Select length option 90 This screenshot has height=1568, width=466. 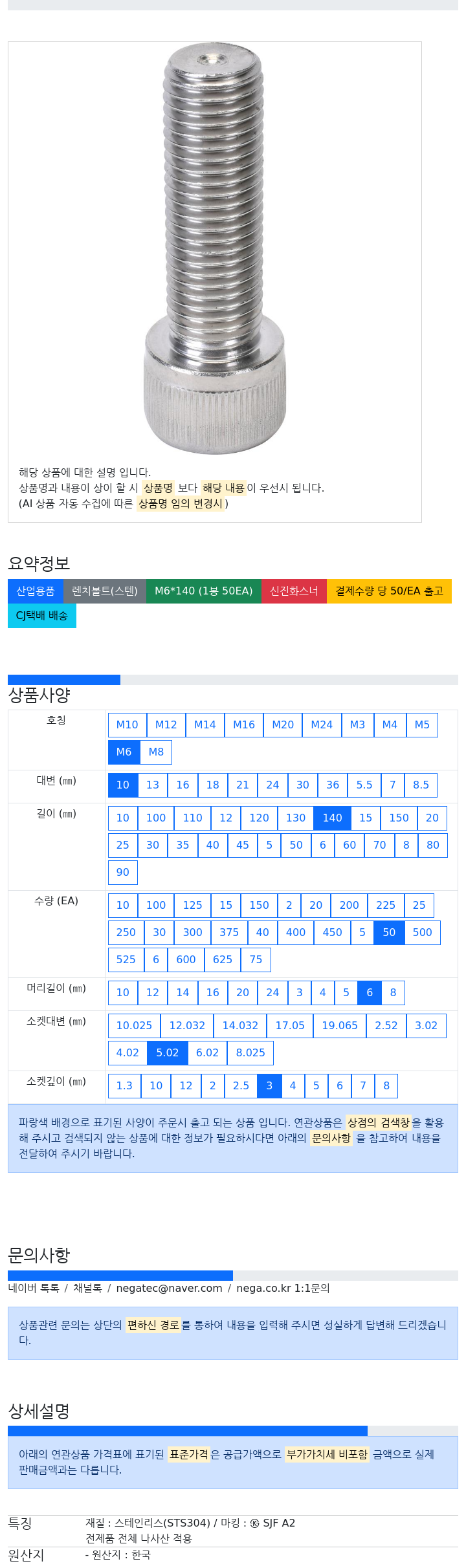[x=123, y=873]
